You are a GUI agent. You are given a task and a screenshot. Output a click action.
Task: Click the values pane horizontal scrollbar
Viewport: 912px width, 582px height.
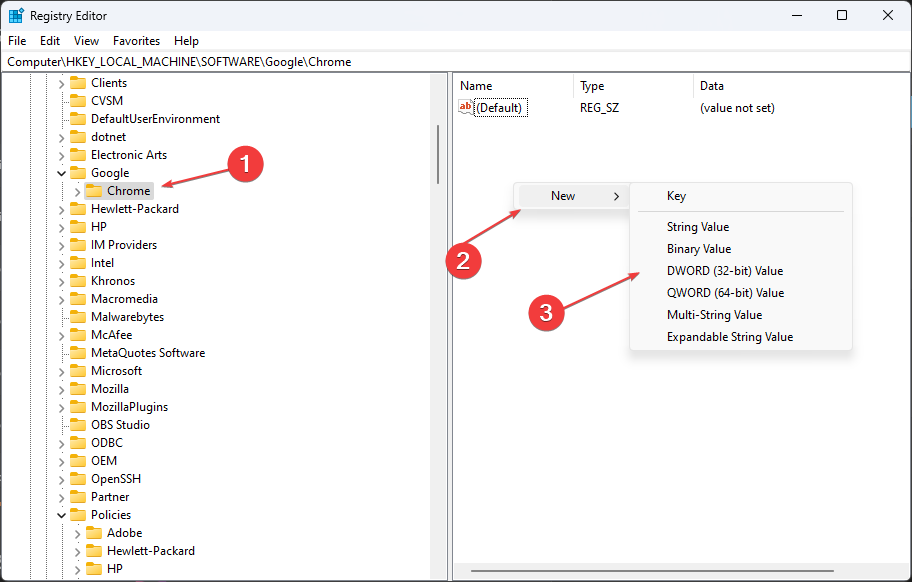652,571
